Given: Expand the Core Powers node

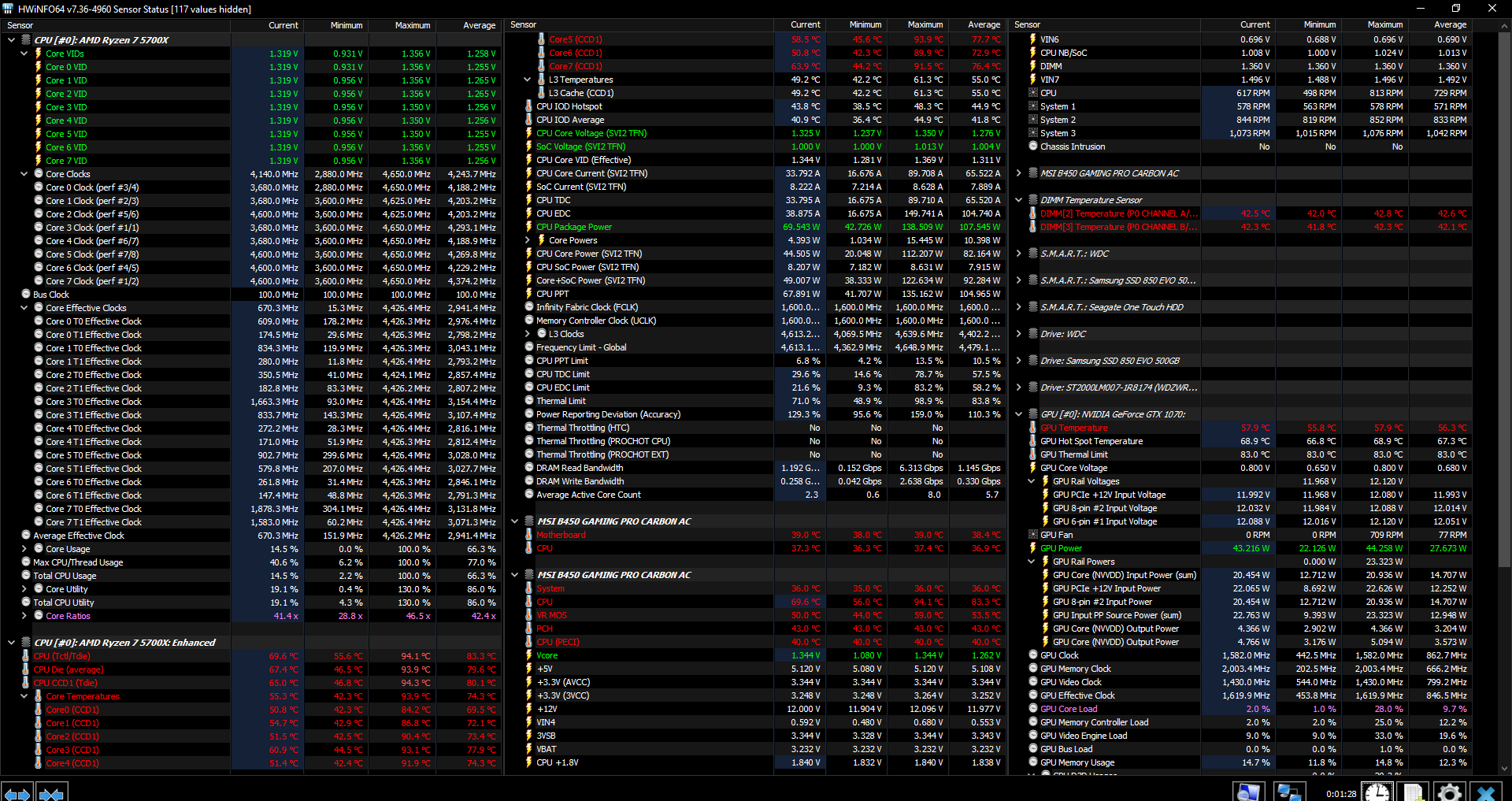Looking at the screenshot, I should pos(528,240).
